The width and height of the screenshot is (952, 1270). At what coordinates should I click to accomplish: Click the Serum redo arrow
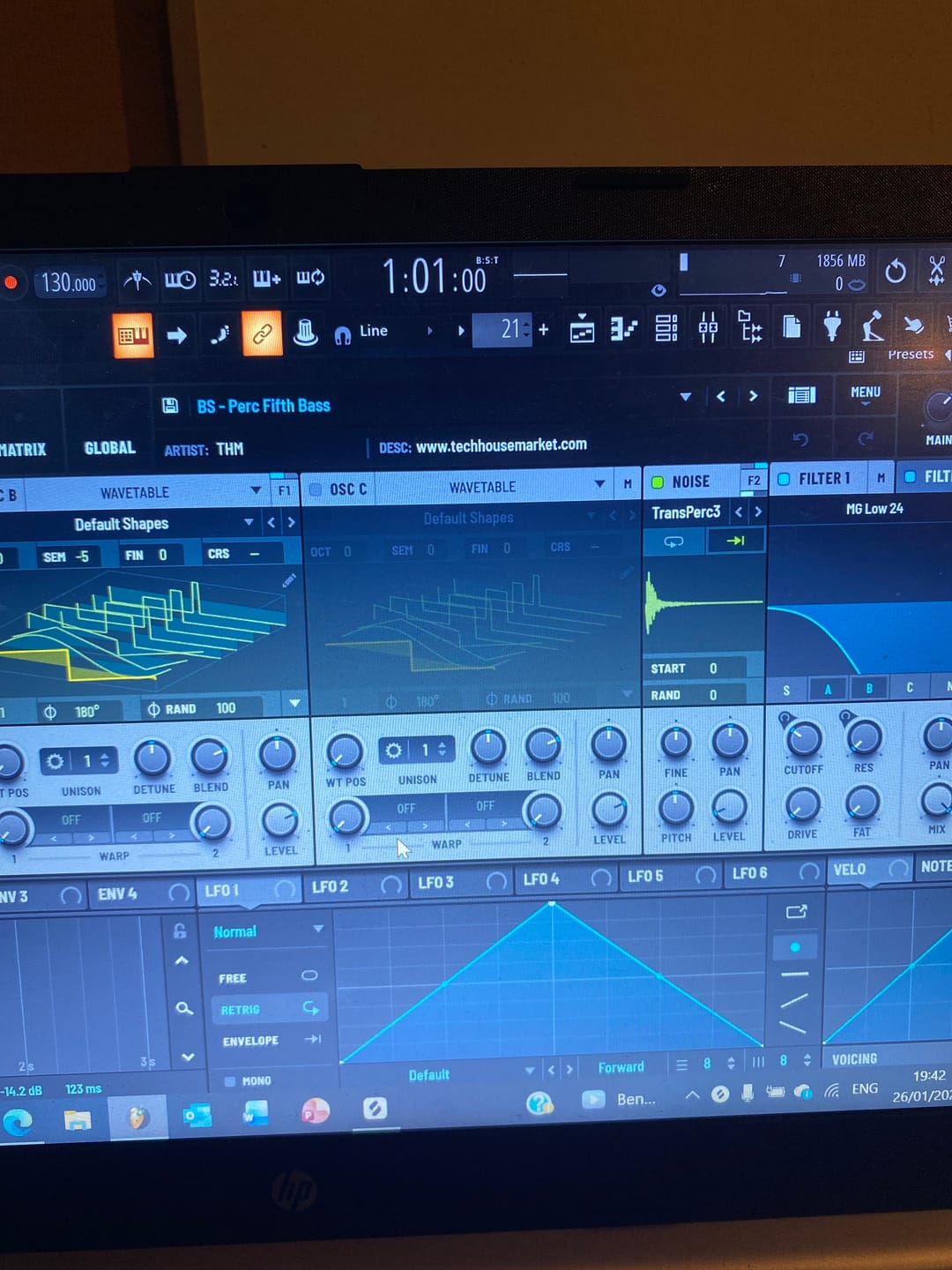(x=866, y=438)
